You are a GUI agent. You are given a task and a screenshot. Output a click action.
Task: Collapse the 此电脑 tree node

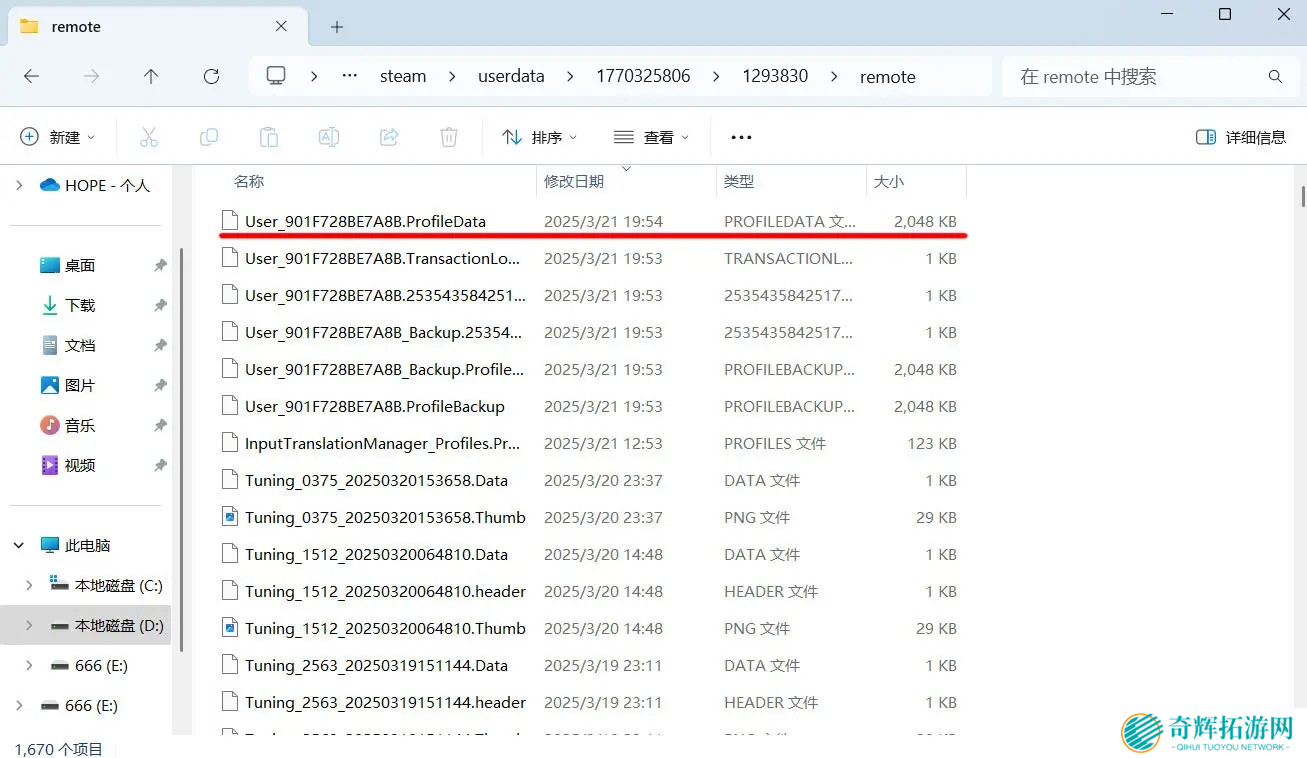pos(19,546)
